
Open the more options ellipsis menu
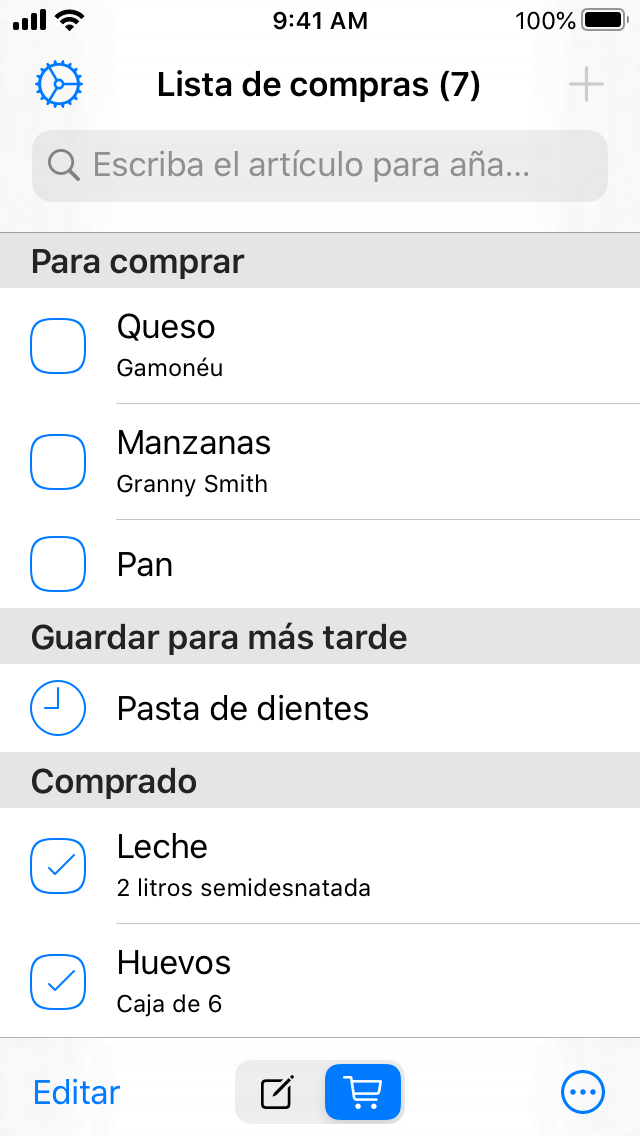(583, 1092)
